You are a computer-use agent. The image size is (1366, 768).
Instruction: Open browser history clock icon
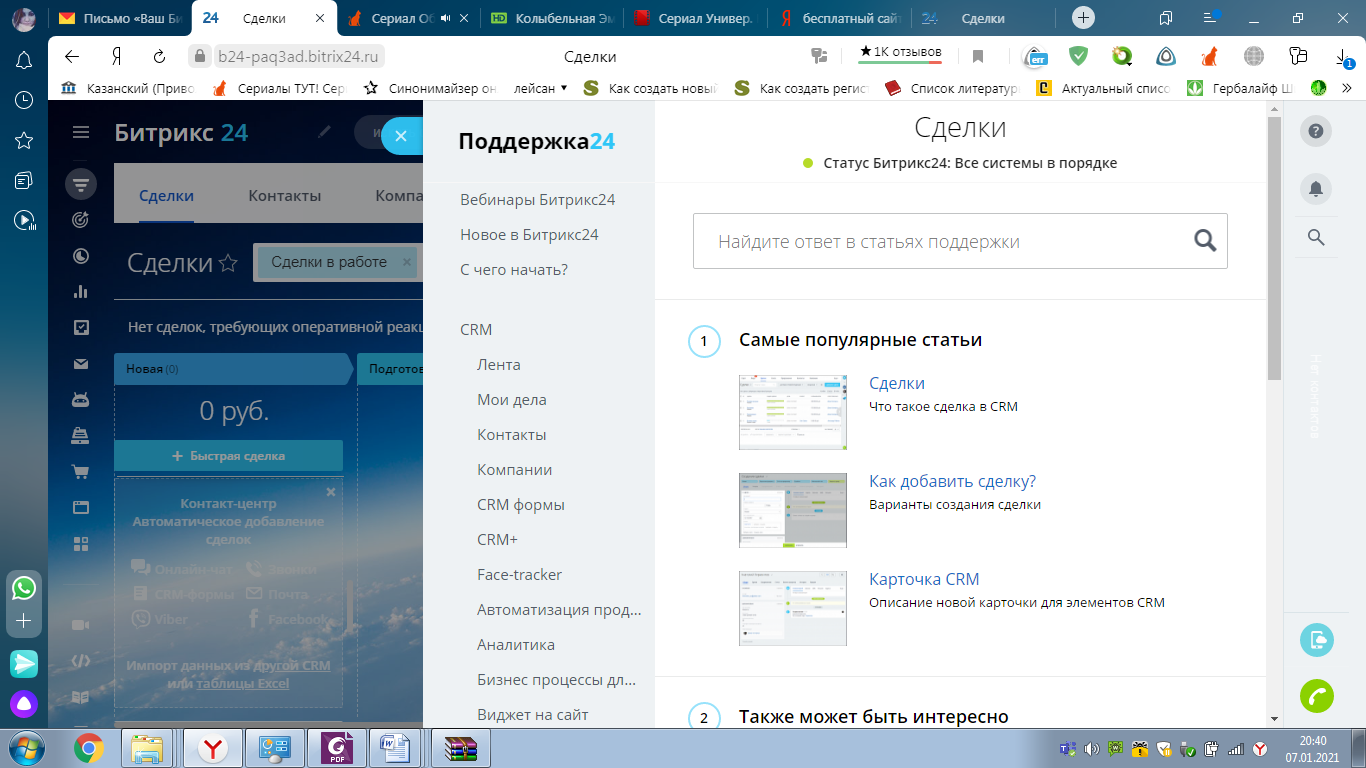pyautogui.click(x=24, y=100)
